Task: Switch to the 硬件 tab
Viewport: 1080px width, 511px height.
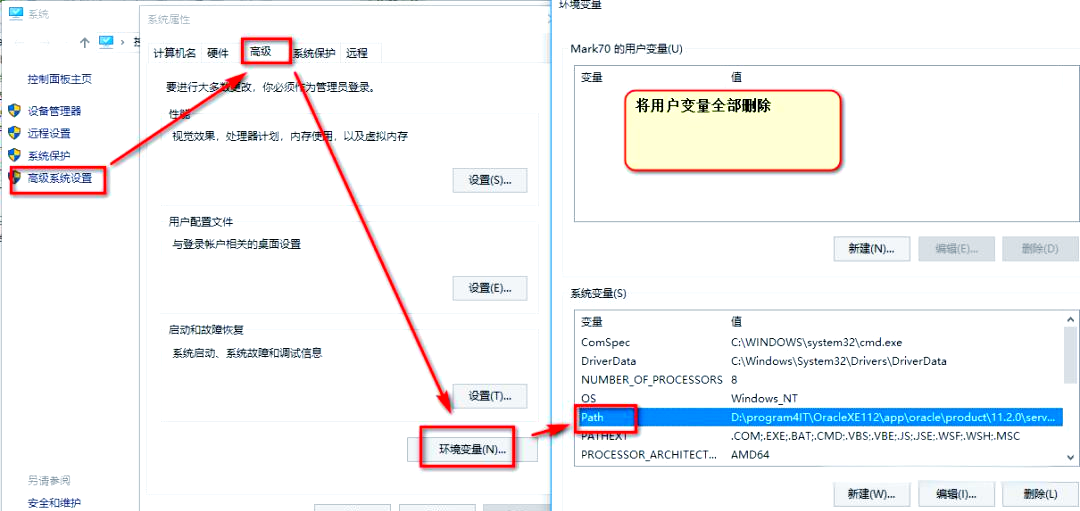Action: point(218,53)
